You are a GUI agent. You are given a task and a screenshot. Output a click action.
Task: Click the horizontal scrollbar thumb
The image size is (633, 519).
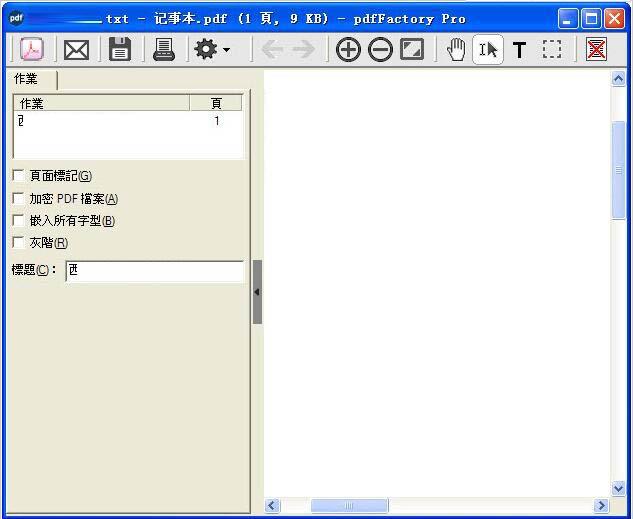tap(349, 506)
